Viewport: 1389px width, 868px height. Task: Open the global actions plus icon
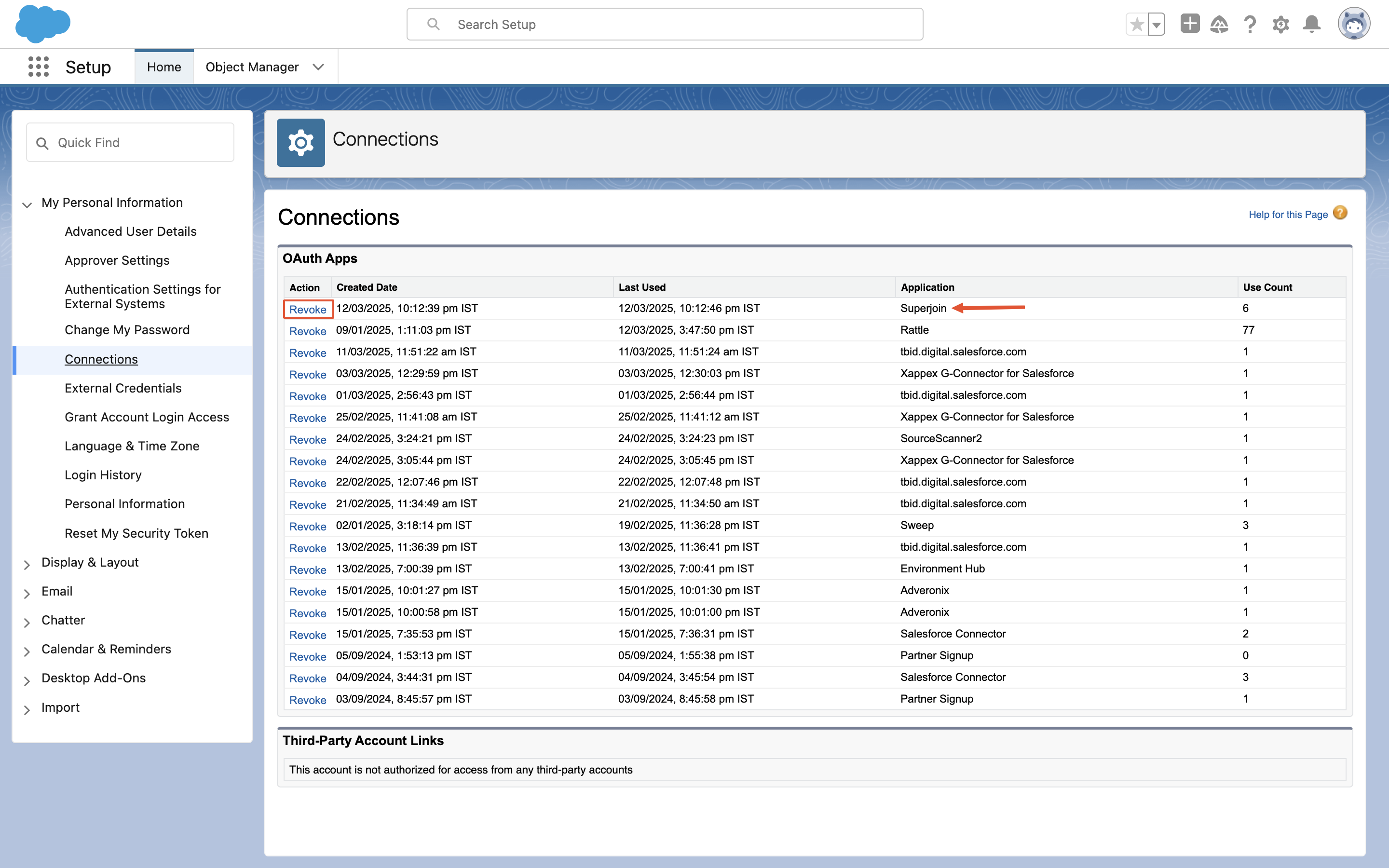coord(1190,24)
